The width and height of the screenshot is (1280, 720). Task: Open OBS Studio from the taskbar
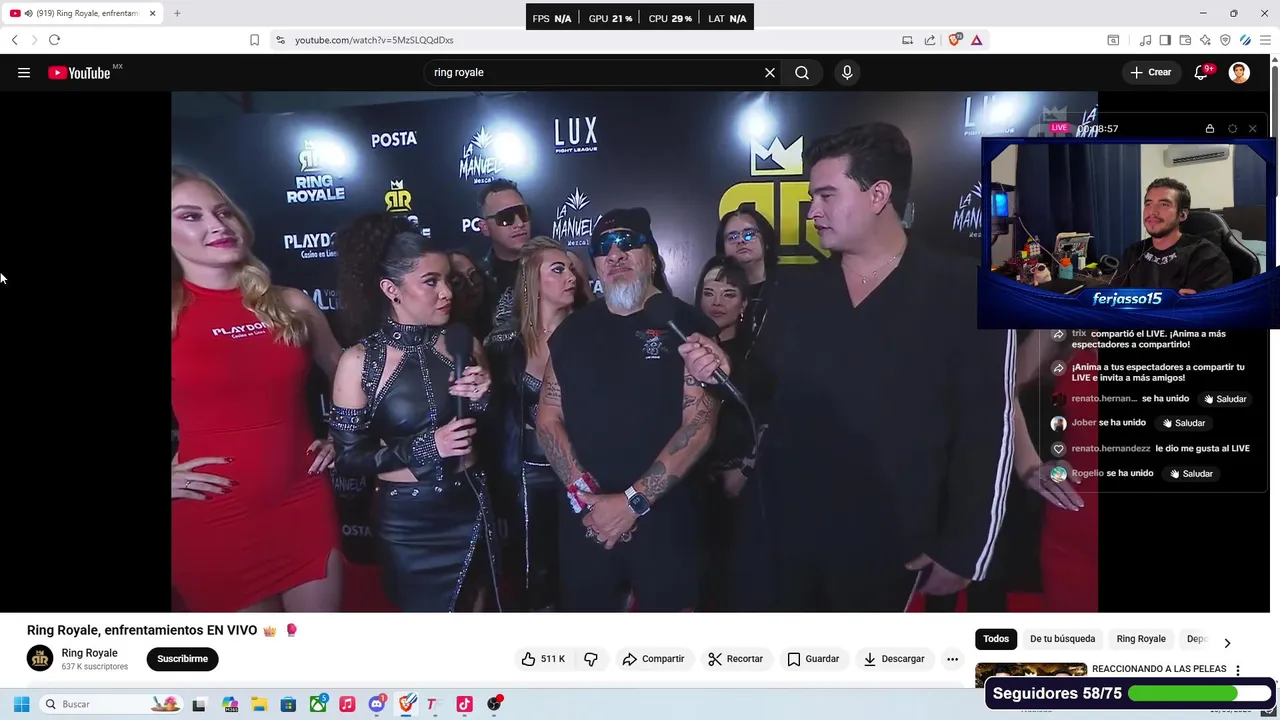(x=494, y=704)
